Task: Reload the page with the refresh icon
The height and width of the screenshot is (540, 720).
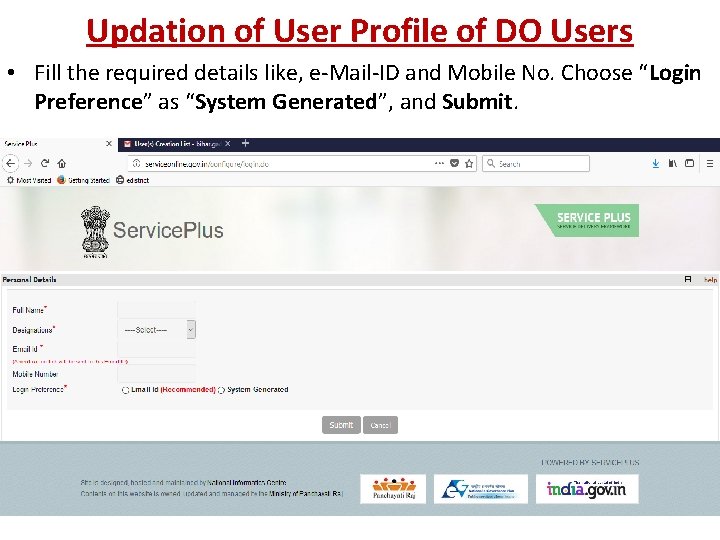Action: pos(45,163)
